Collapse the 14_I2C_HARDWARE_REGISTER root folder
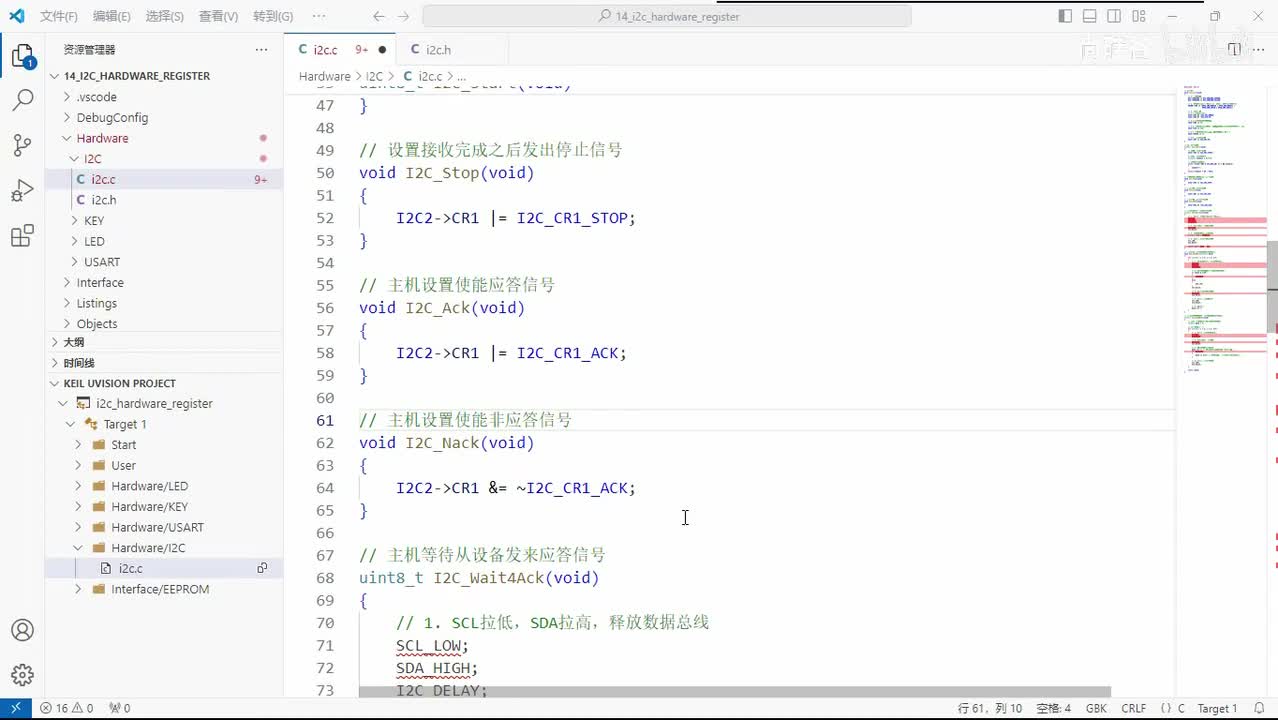Image resolution: width=1278 pixels, height=720 pixels. [137, 76]
